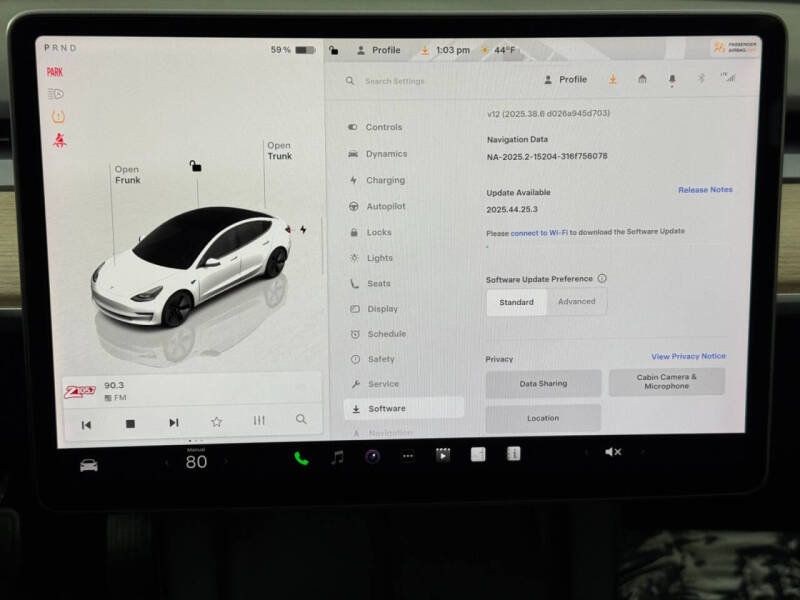Mute audio using the speaker icon
Viewport: 800px width, 600px height.
pos(613,452)
